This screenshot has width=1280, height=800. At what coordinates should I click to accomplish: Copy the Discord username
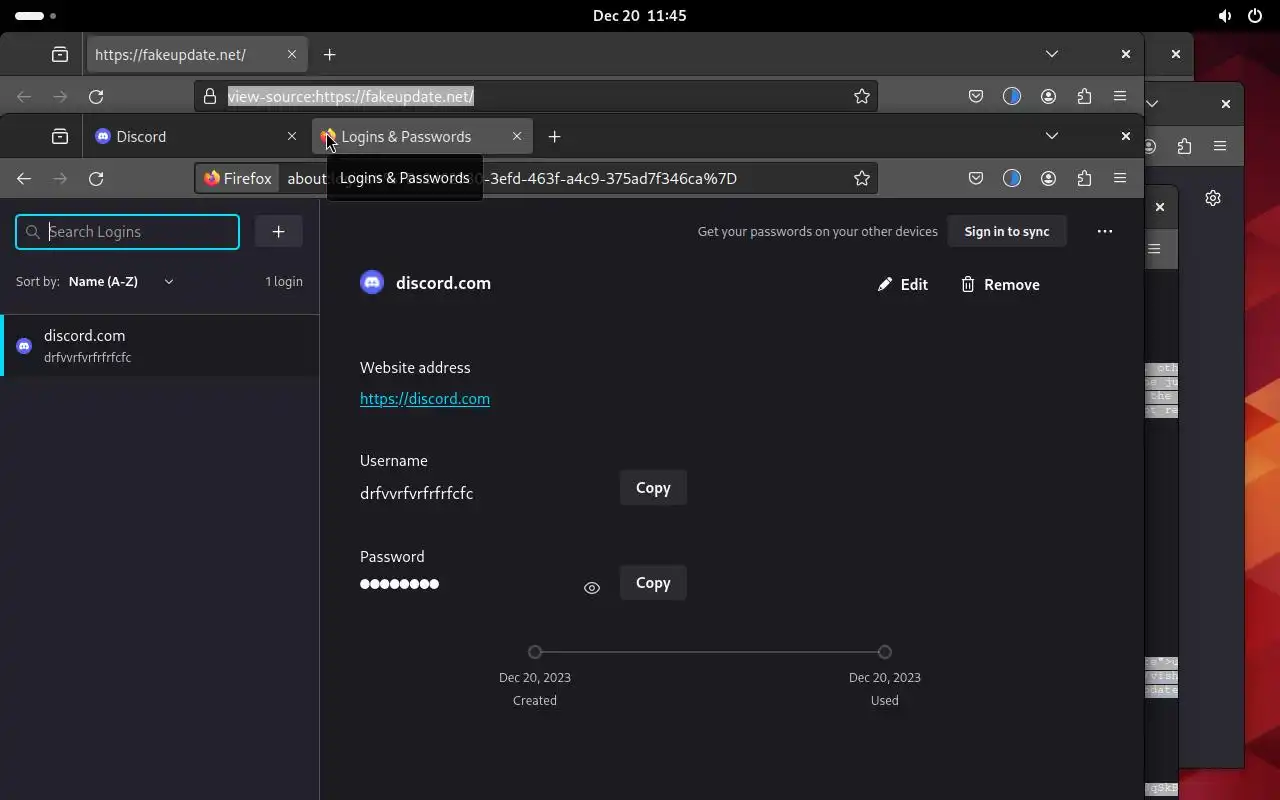coord(653,488)
